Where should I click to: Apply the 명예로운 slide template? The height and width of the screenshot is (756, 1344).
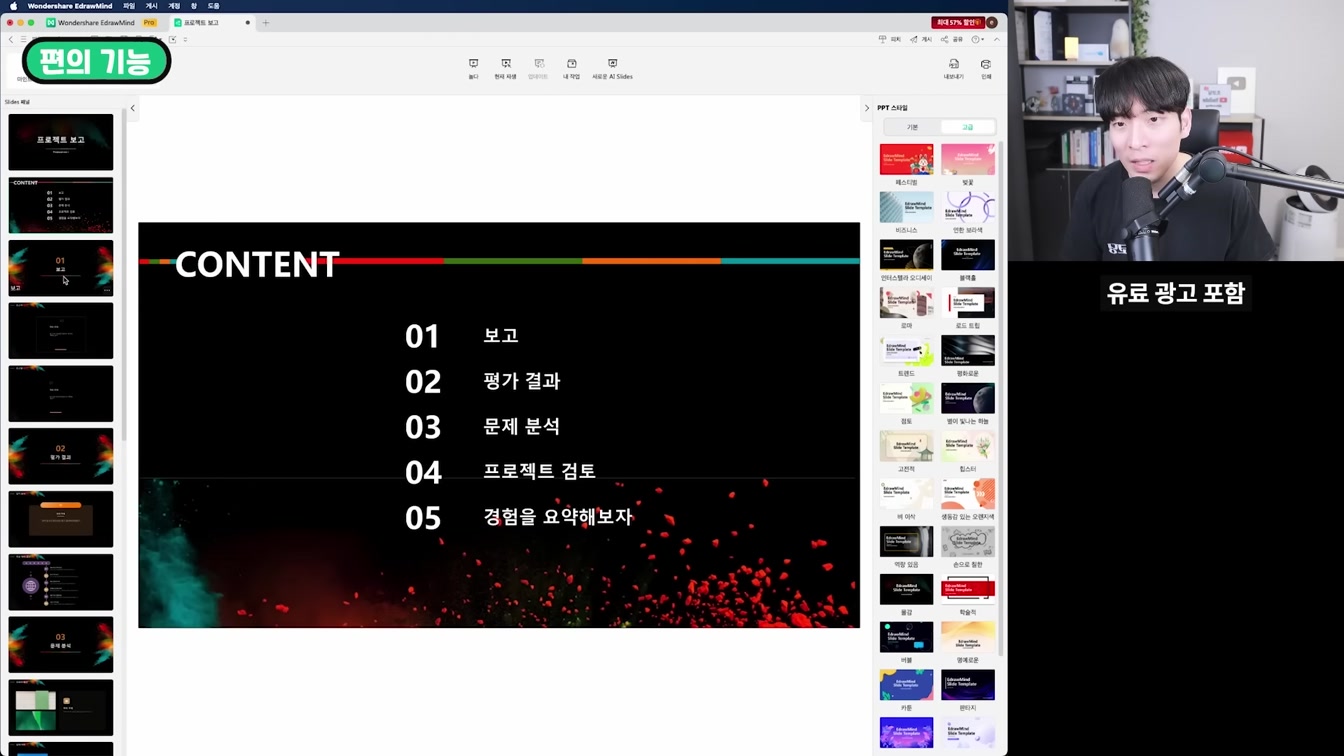pos(968,637)
